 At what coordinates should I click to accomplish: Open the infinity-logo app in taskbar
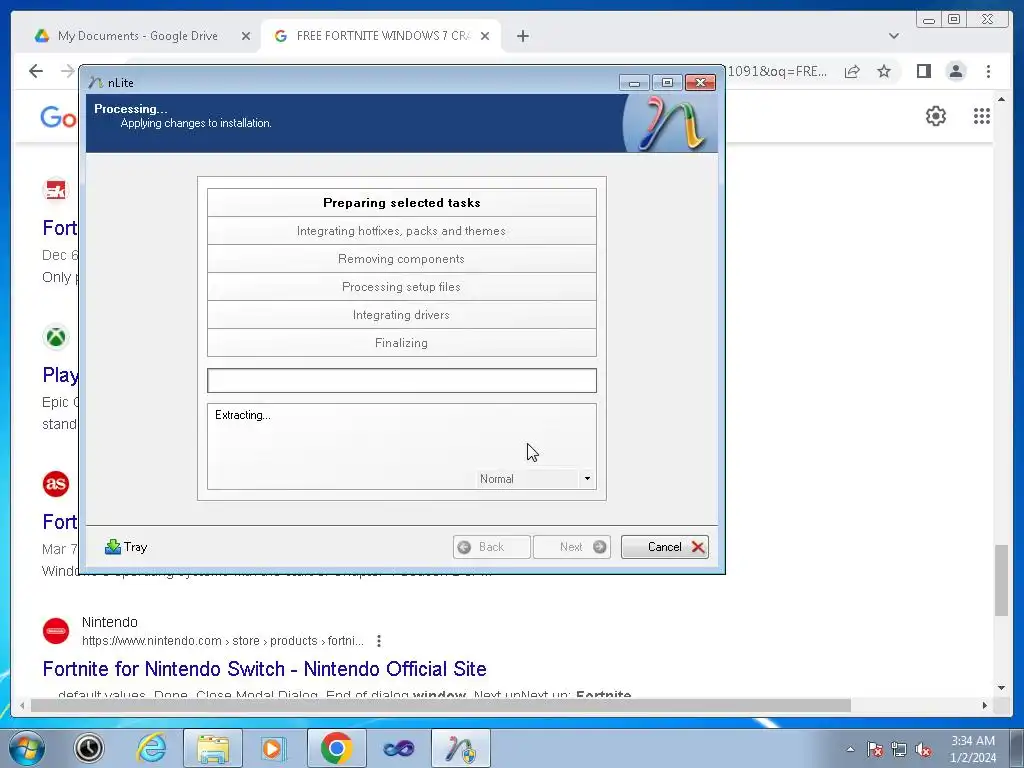[x=398, y=748]
